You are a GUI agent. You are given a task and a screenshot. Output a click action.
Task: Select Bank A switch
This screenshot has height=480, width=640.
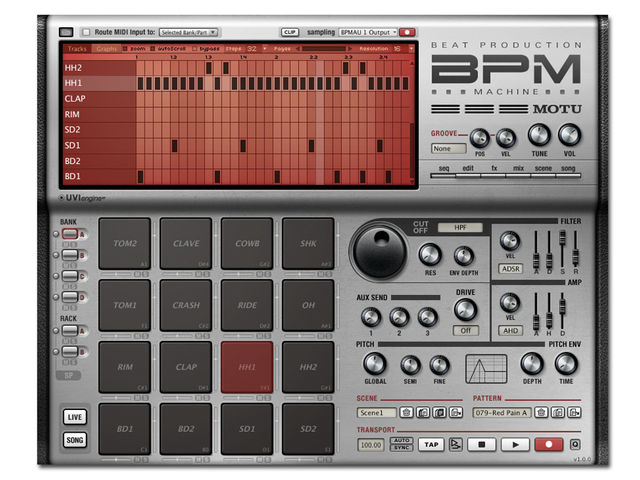point(70,234)
